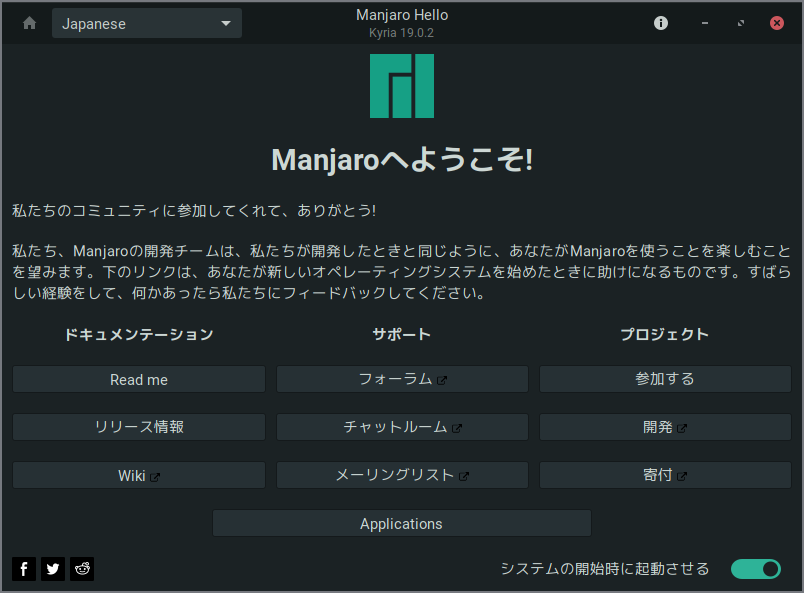Open the メーリングリスト mailing list link
804x593 pixels.
402,475
